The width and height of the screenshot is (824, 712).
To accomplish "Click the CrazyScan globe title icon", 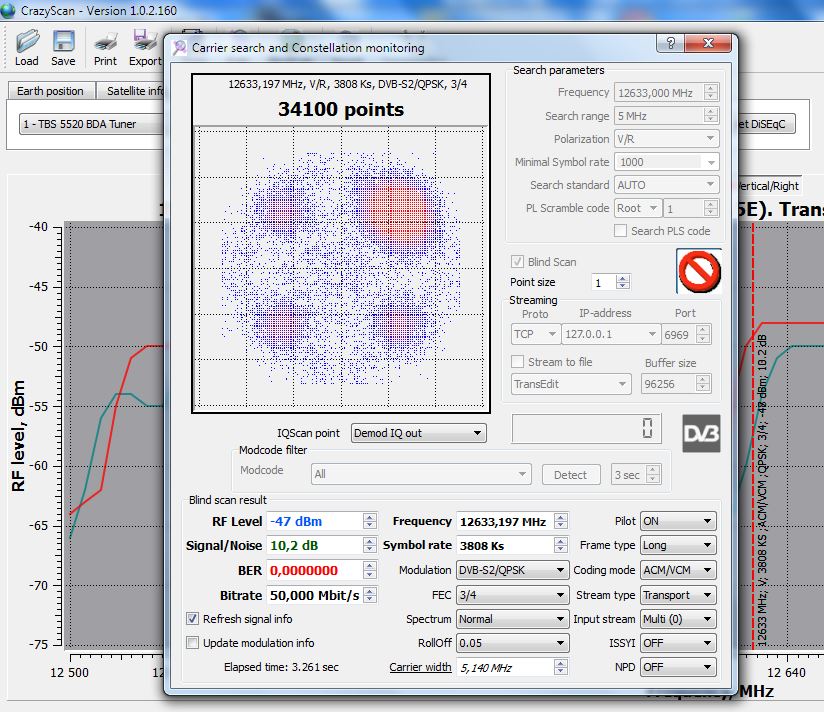I will [8, 11].
